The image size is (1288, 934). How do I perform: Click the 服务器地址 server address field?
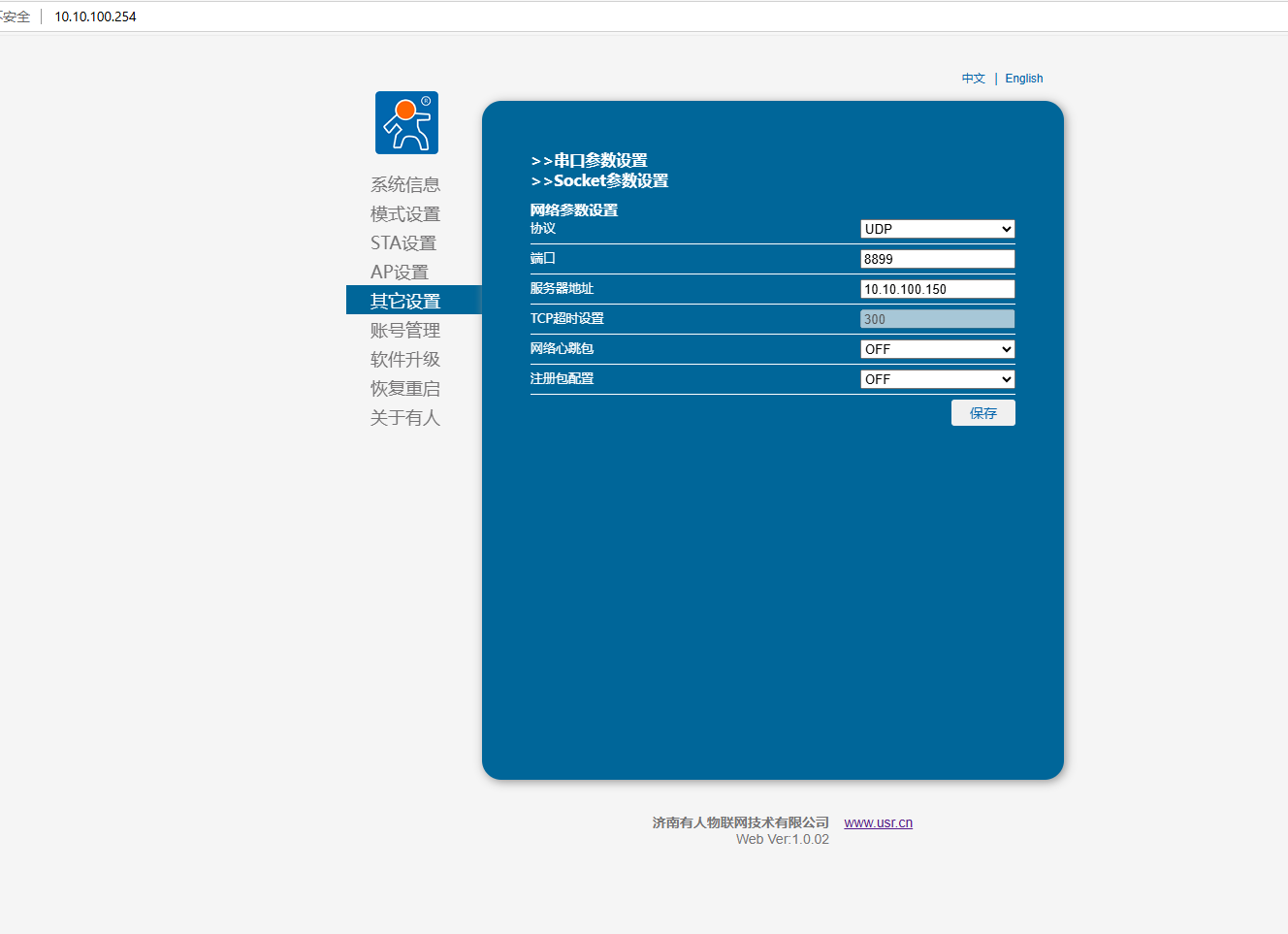937,289
